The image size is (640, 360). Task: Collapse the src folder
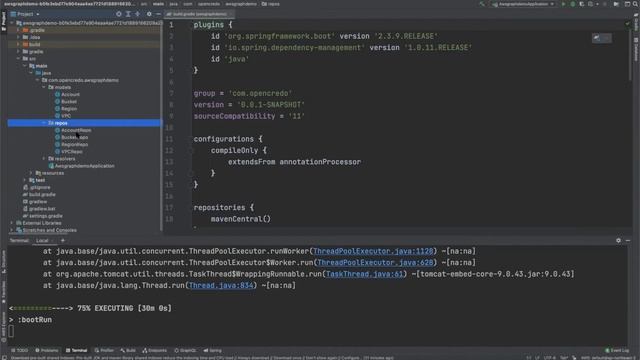[18, 59]
